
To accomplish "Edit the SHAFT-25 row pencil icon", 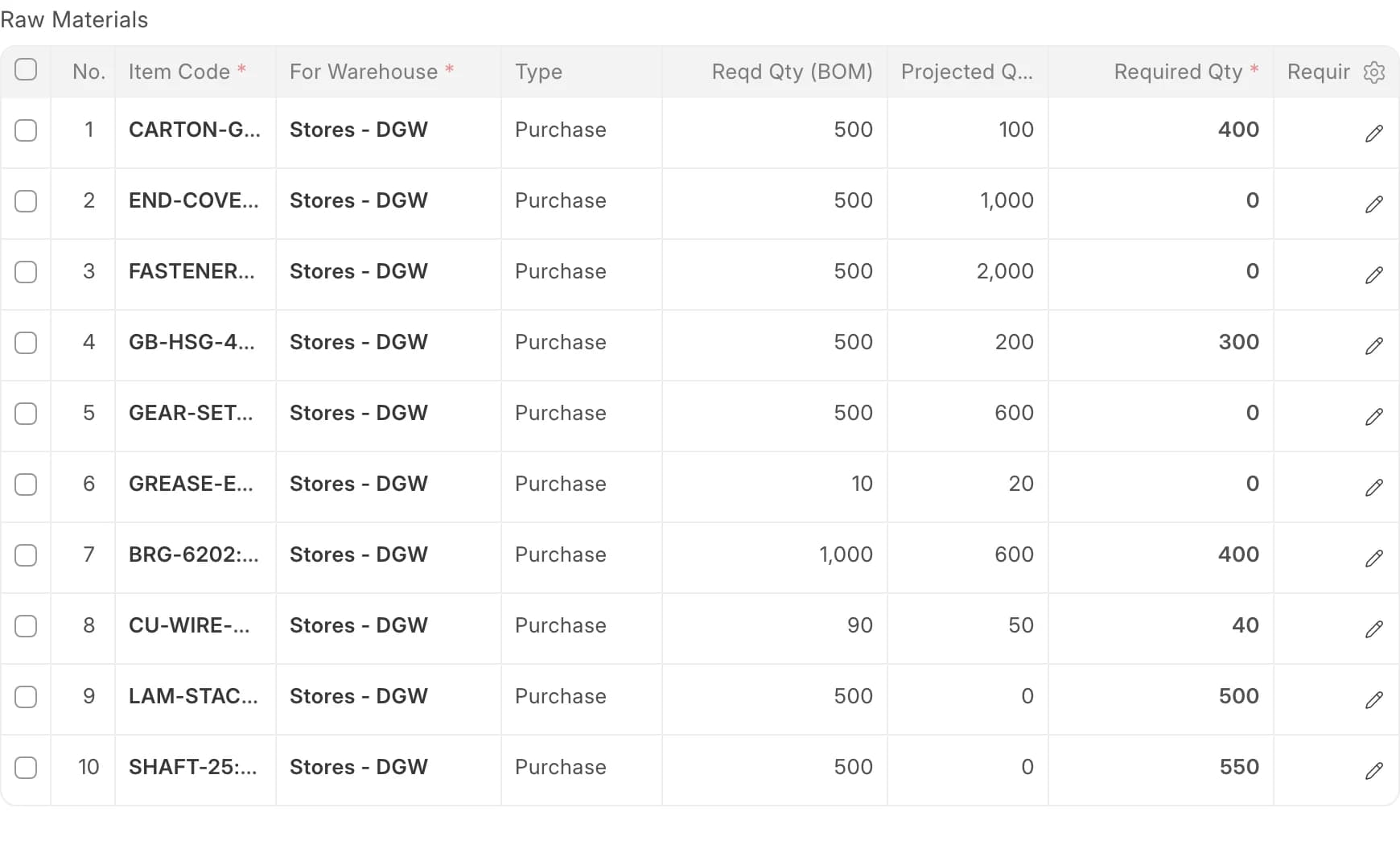I will (1374, 771).
